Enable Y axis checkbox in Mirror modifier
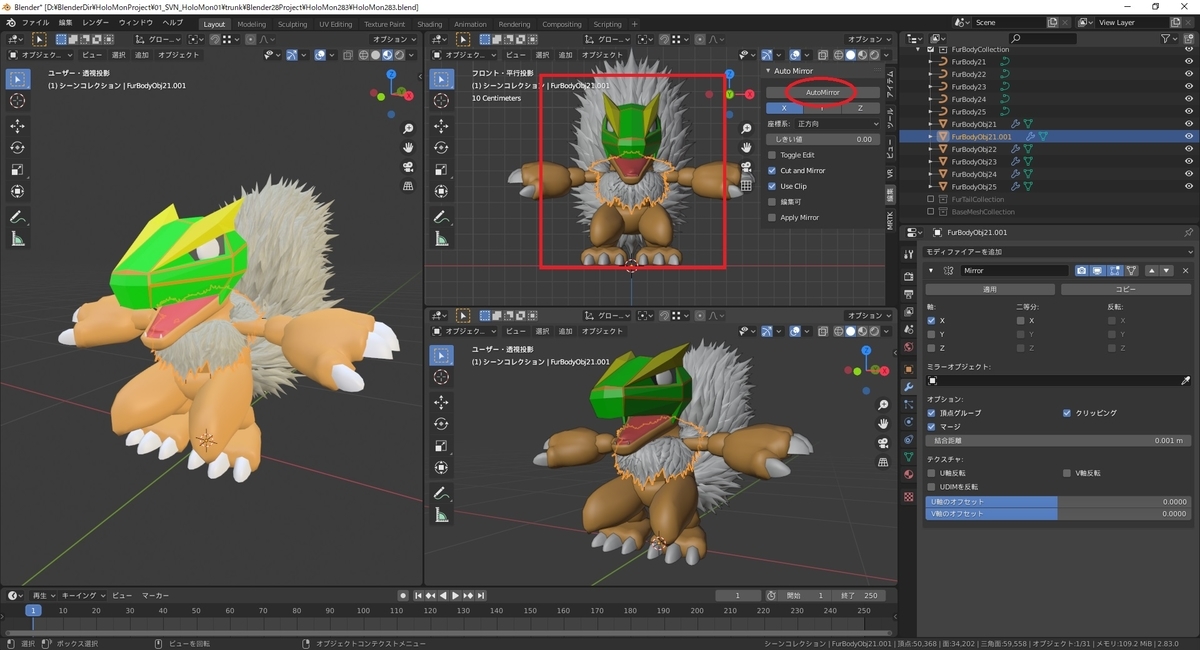This screenshot has height=650, width=1200. pyautogui.click(x=932, y=334)
